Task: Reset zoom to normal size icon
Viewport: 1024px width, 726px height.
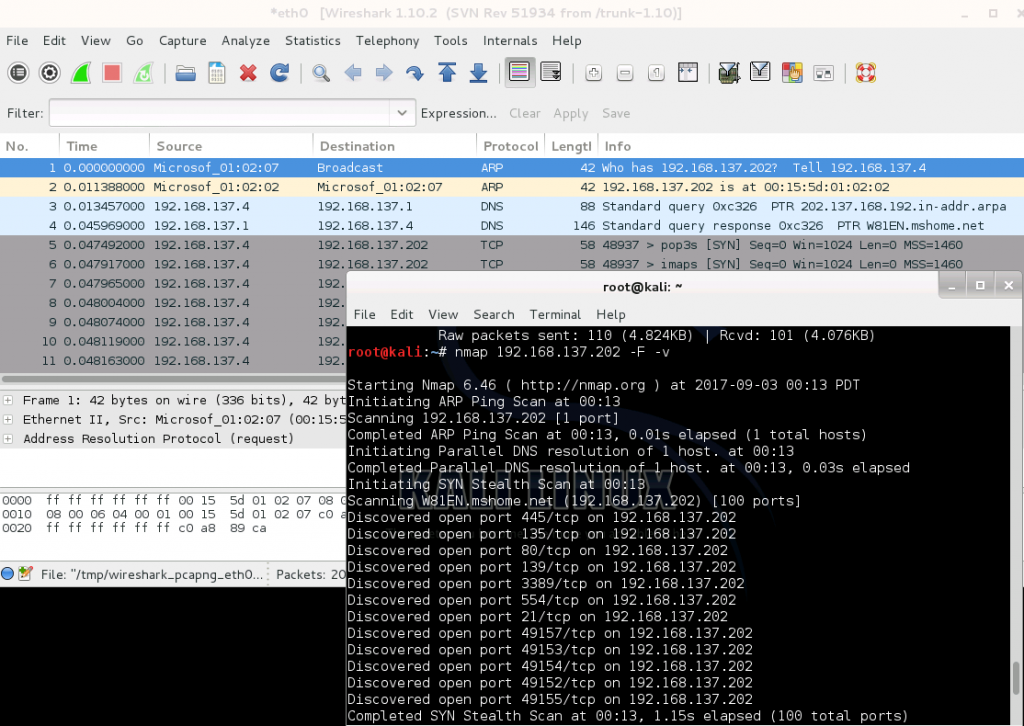Action: [656, 72]
